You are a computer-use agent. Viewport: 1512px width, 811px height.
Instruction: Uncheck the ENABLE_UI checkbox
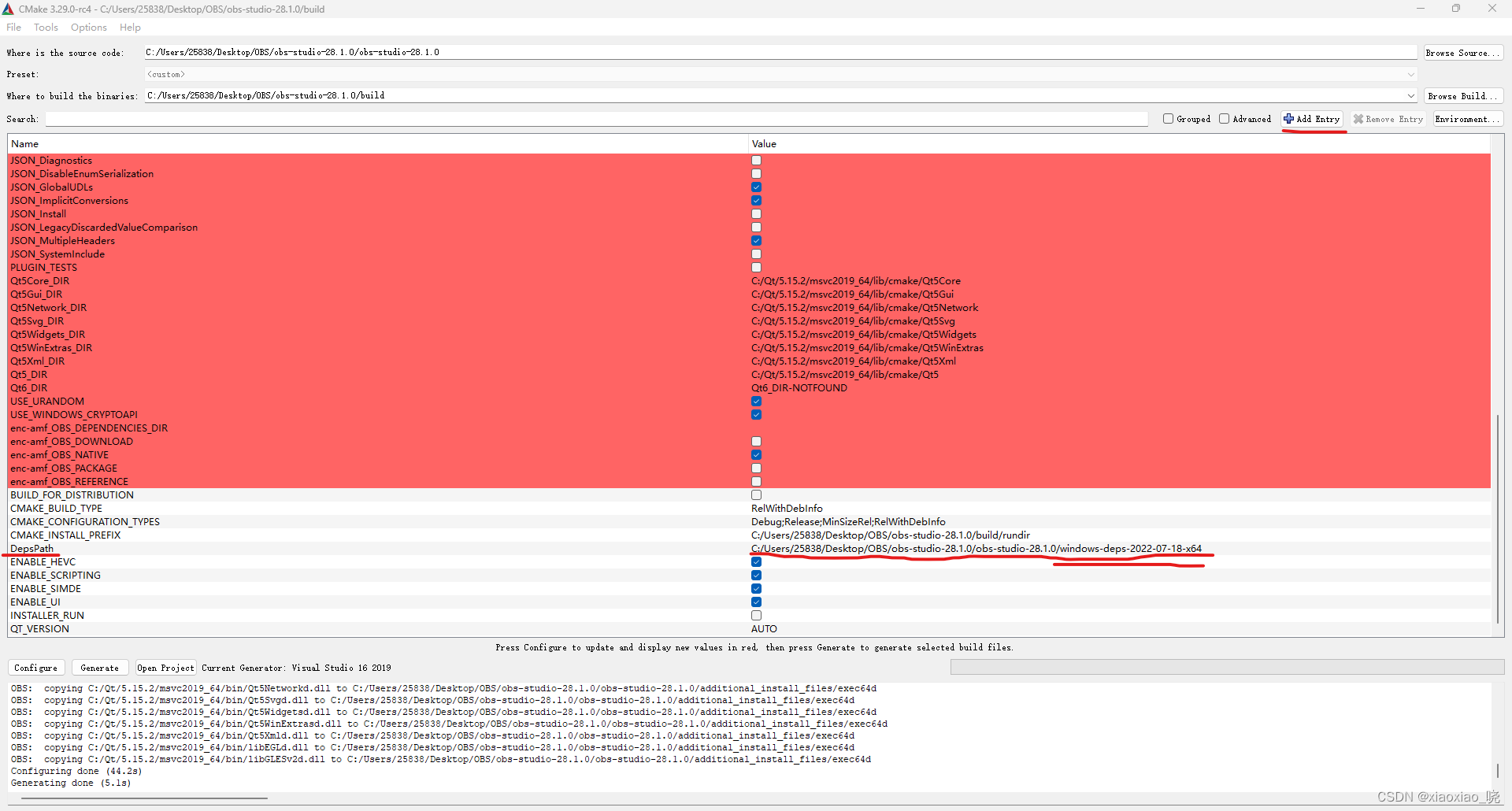756,602
